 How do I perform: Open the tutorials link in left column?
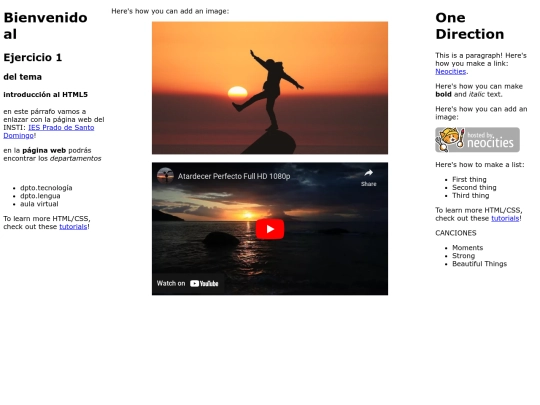tap(73, 227)
